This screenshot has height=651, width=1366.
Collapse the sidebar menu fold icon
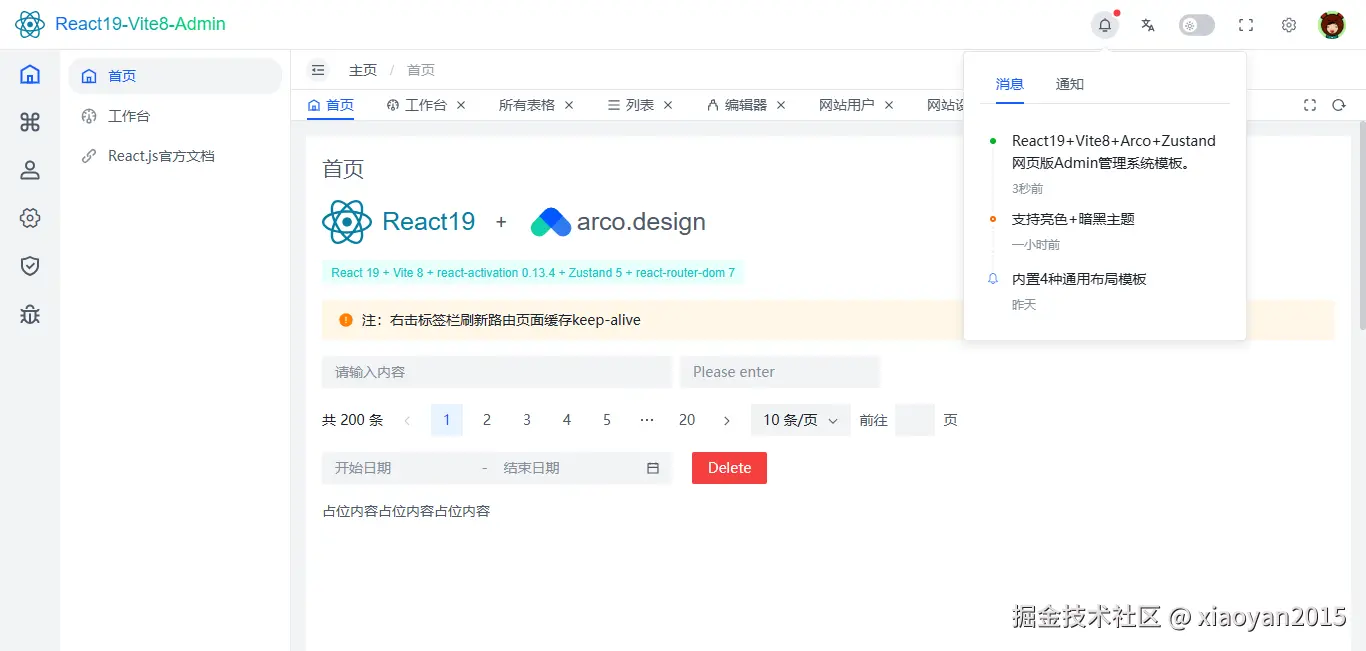coord(318,70)
